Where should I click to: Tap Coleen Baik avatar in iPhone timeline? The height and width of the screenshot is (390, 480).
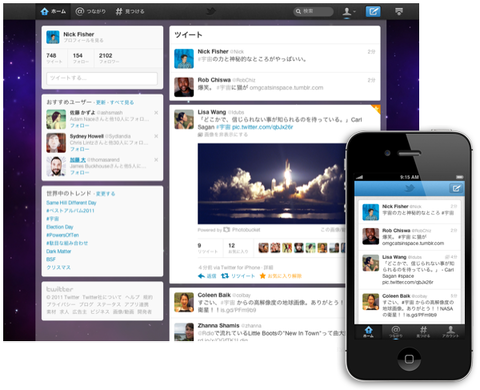(371, 302)
